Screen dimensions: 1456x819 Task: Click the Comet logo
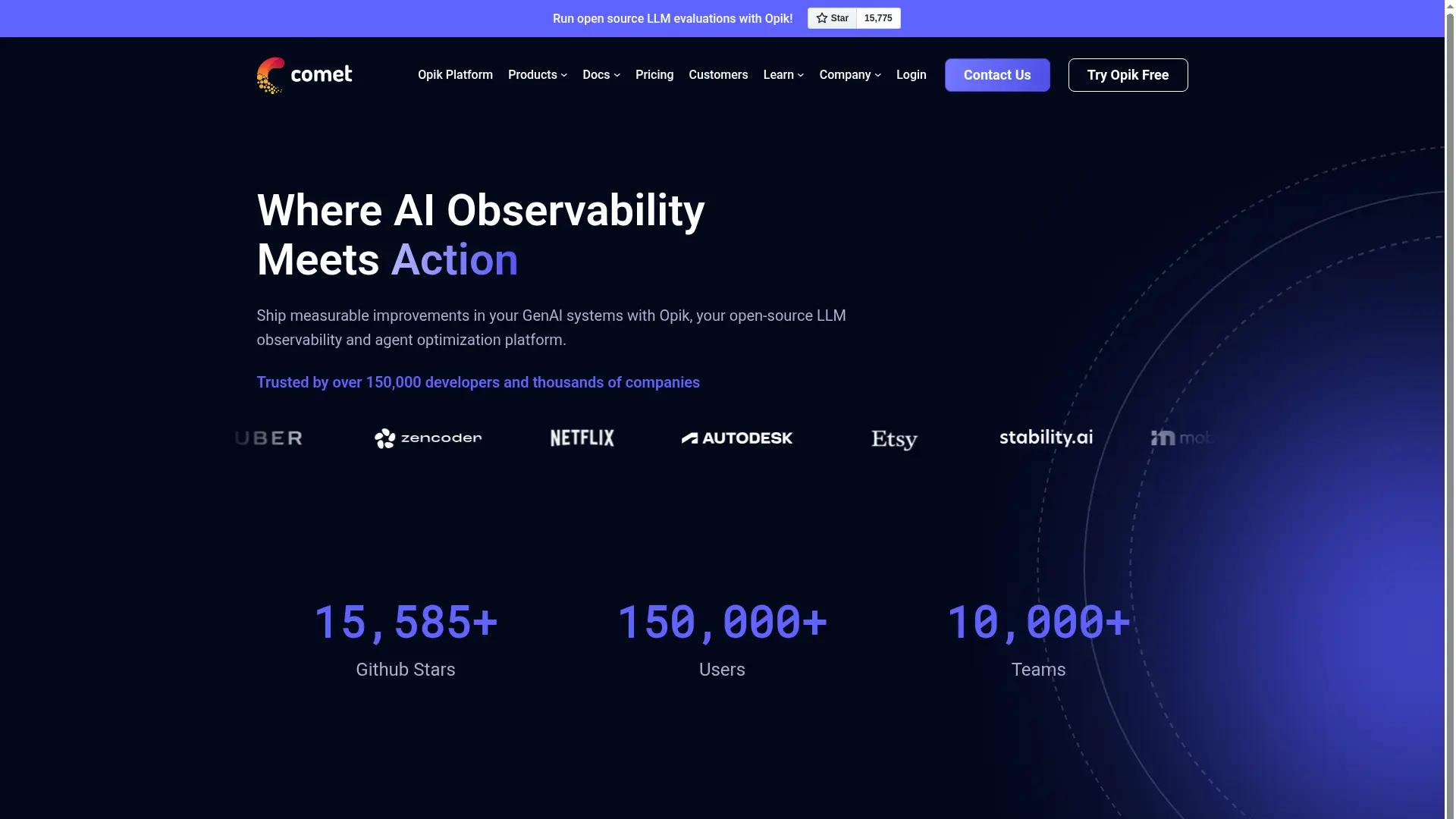click(x=304, y=74)
